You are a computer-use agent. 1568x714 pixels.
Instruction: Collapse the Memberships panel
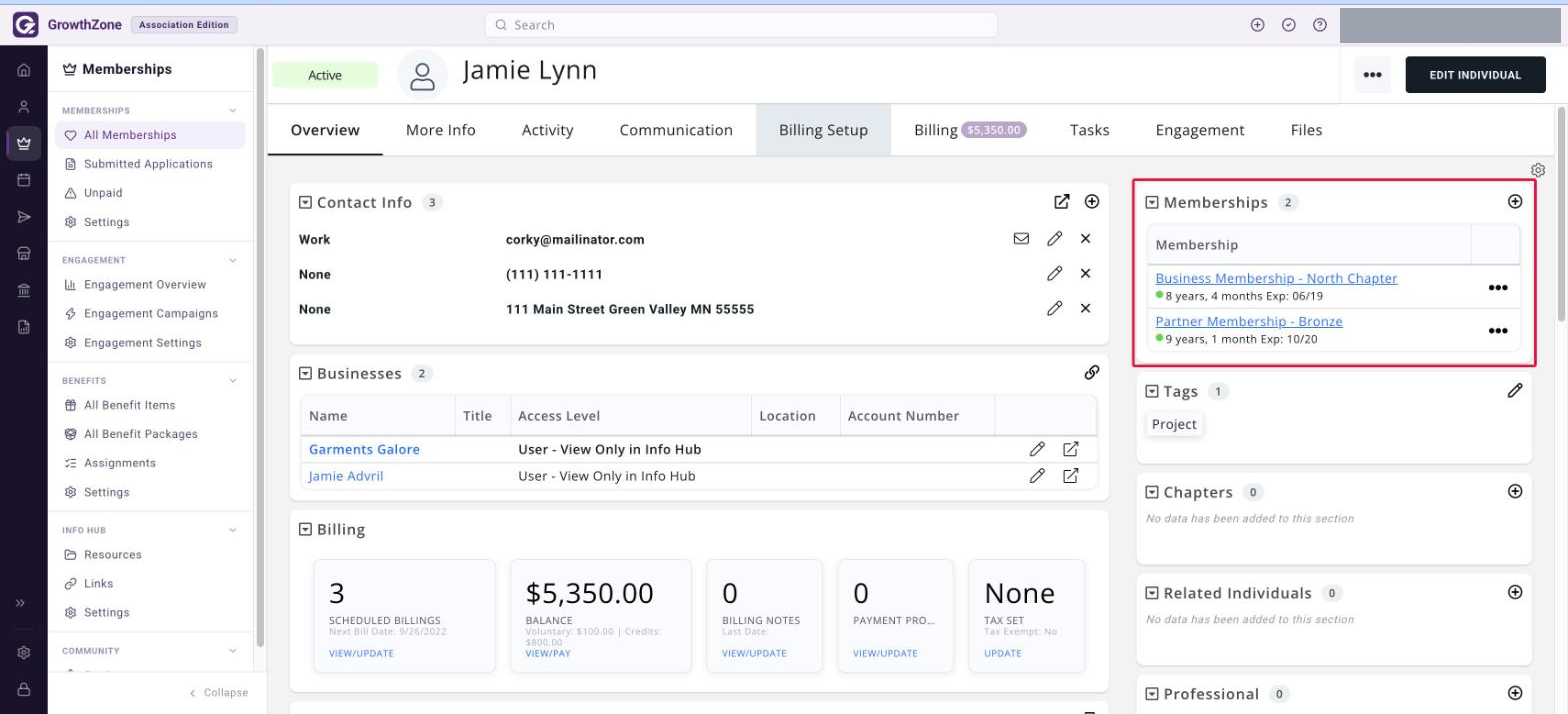click(1152, 202)
